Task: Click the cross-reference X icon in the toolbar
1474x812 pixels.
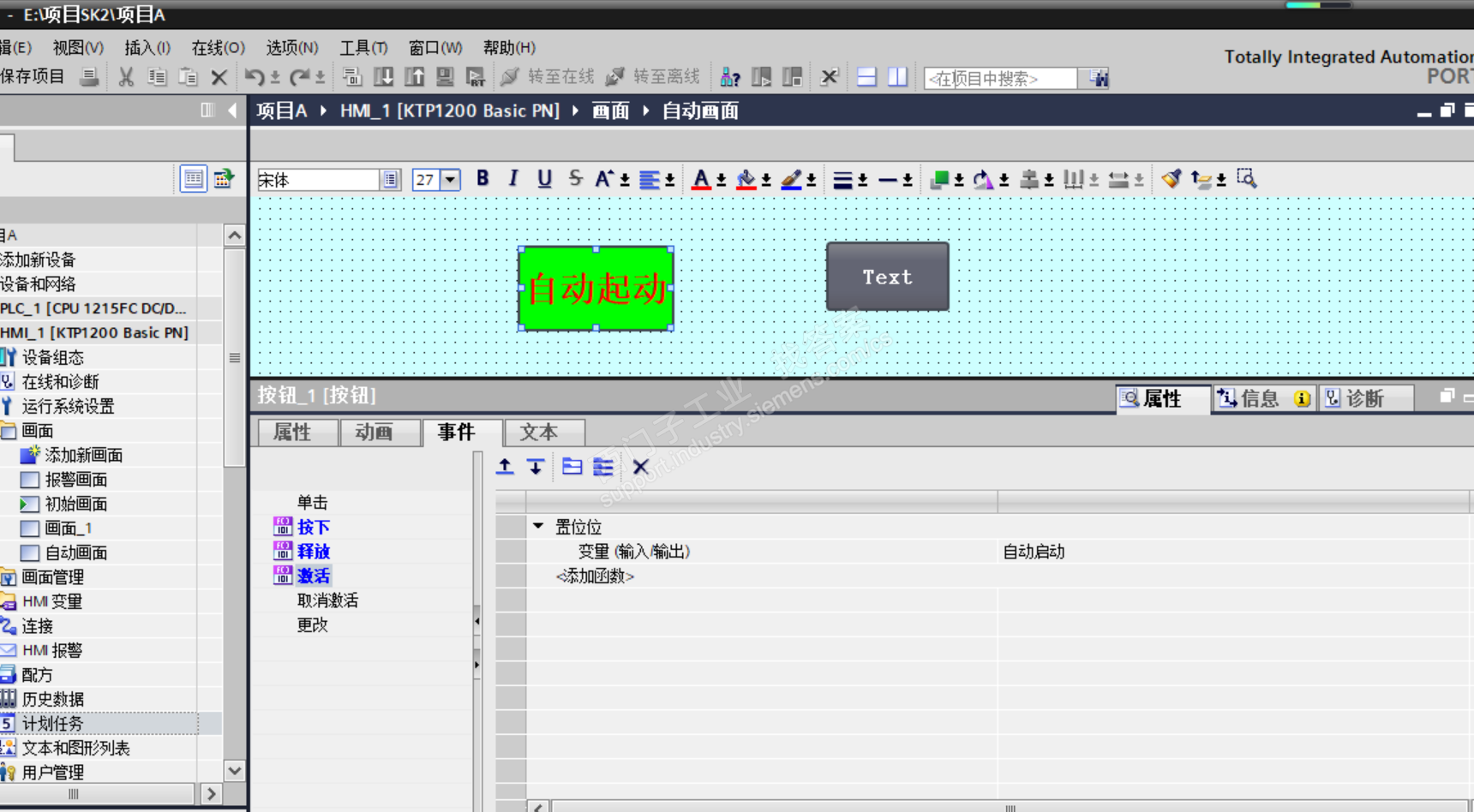Action: click(829, 77)
